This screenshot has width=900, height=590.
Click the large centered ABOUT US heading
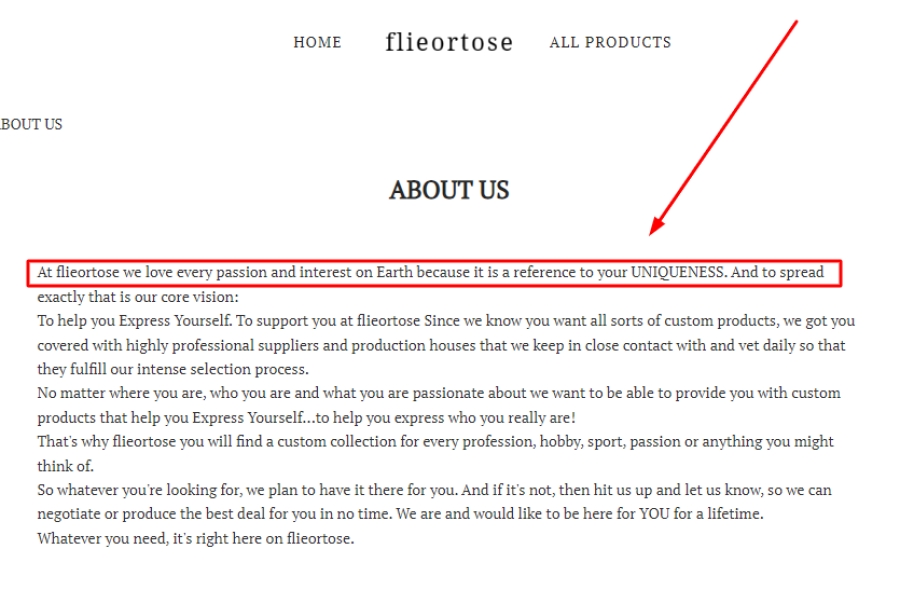449,190
